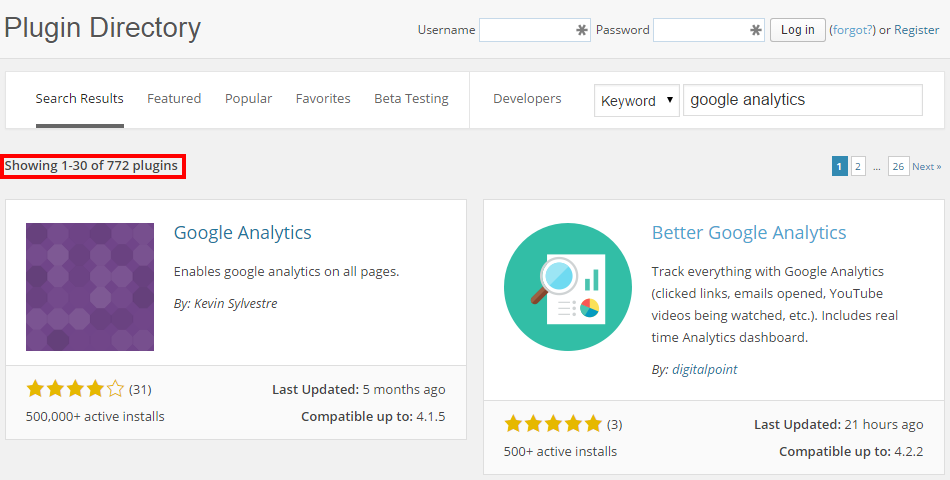Click the star rating for Google Analytics
950x480 pixels.
[x=75, y=389]
